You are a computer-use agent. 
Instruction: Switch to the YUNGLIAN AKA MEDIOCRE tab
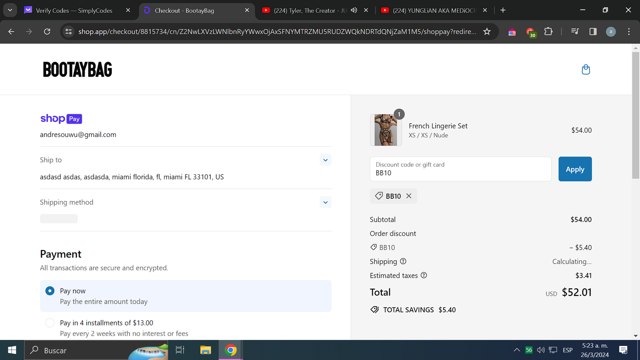click(429, 10)
